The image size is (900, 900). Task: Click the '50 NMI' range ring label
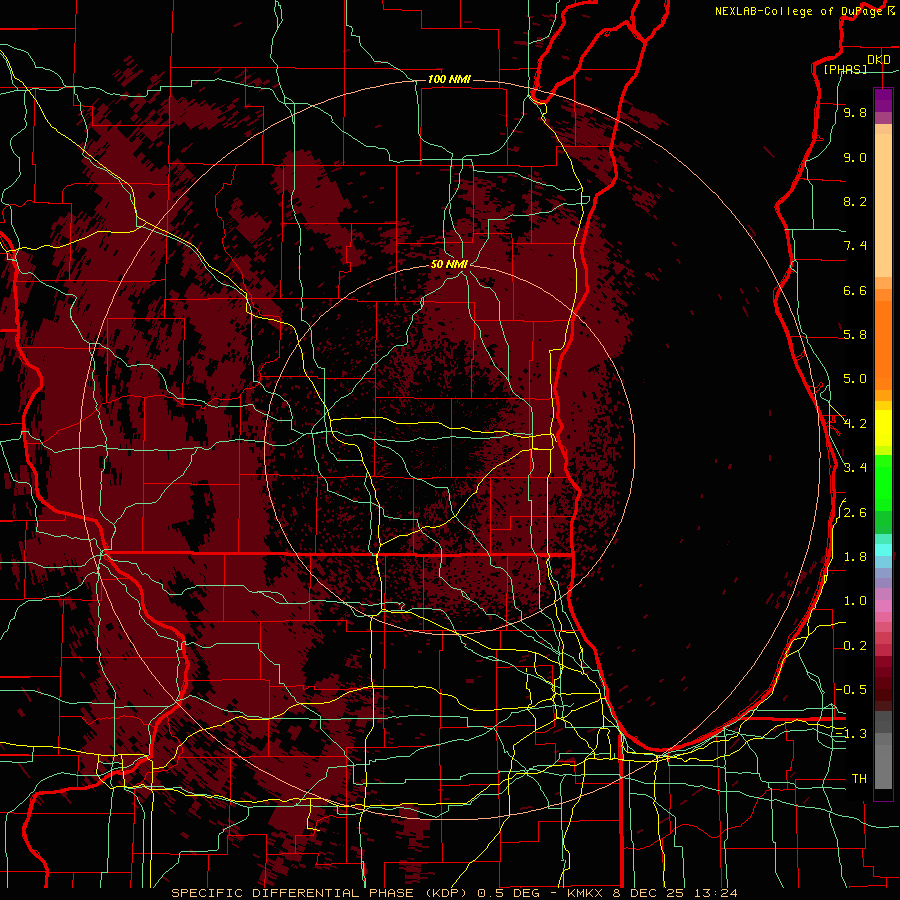coord(449,264)
